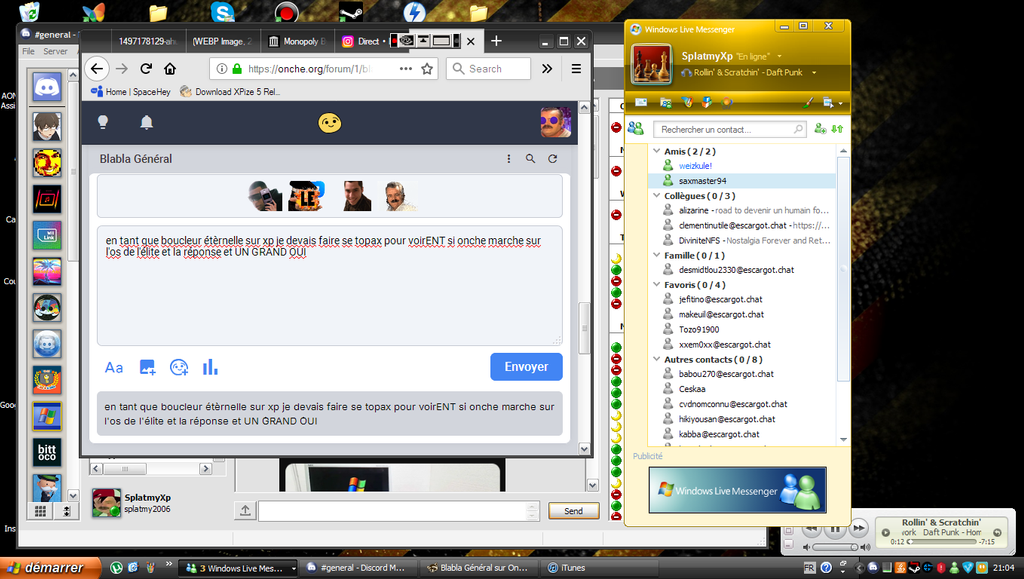1024x579 pixels.
Task: Open the démarrer Start menu
Action: click(x=51, y=568)
